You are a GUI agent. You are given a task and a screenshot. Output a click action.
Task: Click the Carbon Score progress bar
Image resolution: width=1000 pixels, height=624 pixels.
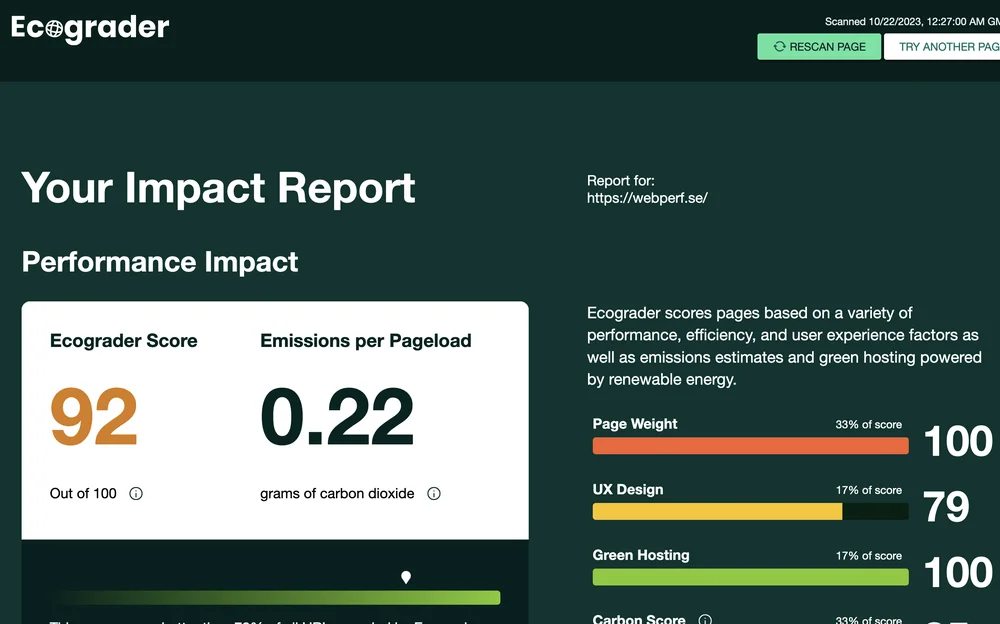pos(750,622)
